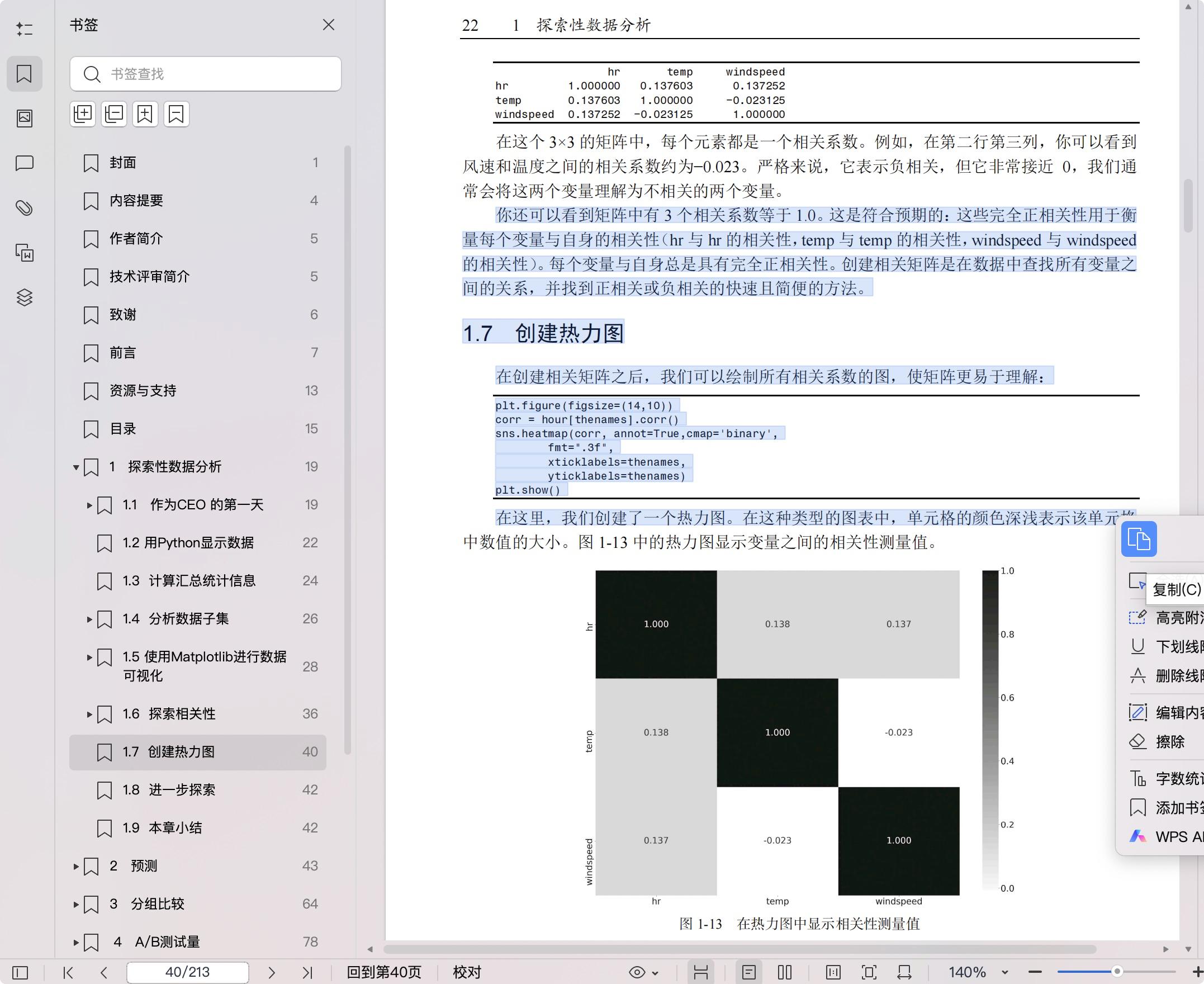Toggle the navigation pane button in status bar
This screenshot has height=984, width=1204.
tap(20, 973)
